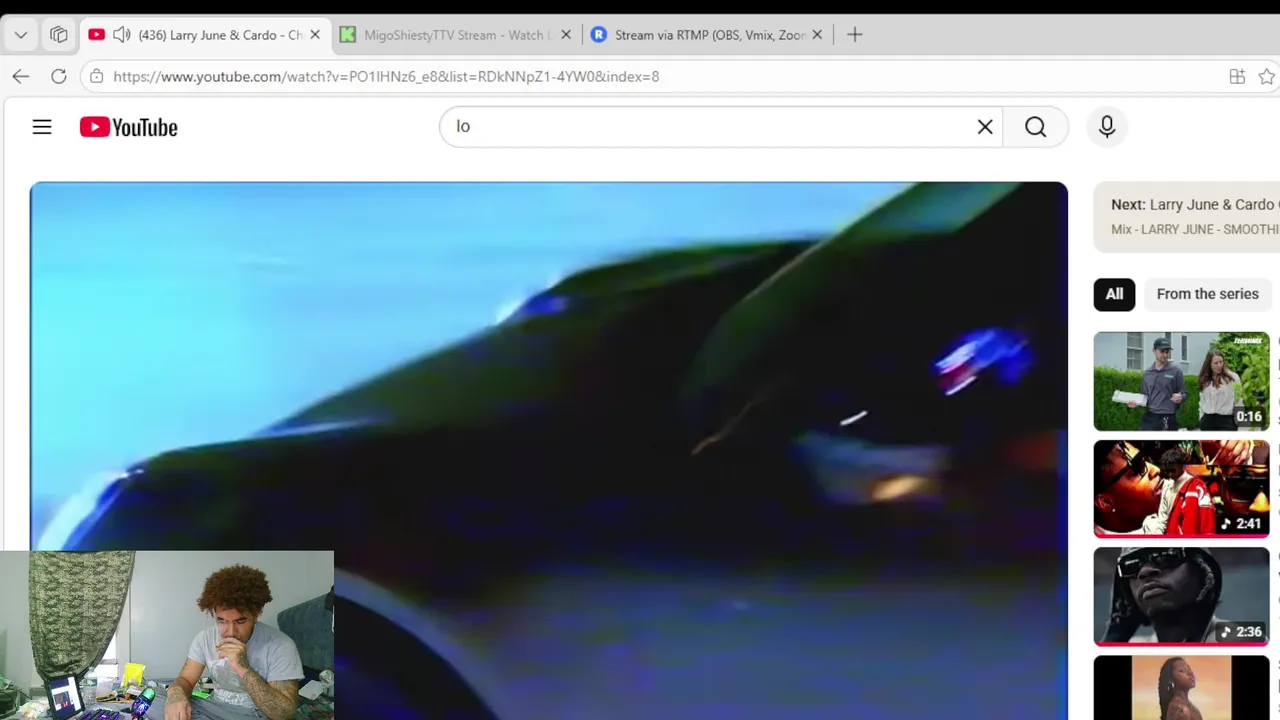Open the 0:16 video thumbnail
1280x720 pixels.
click(1181, 381)
